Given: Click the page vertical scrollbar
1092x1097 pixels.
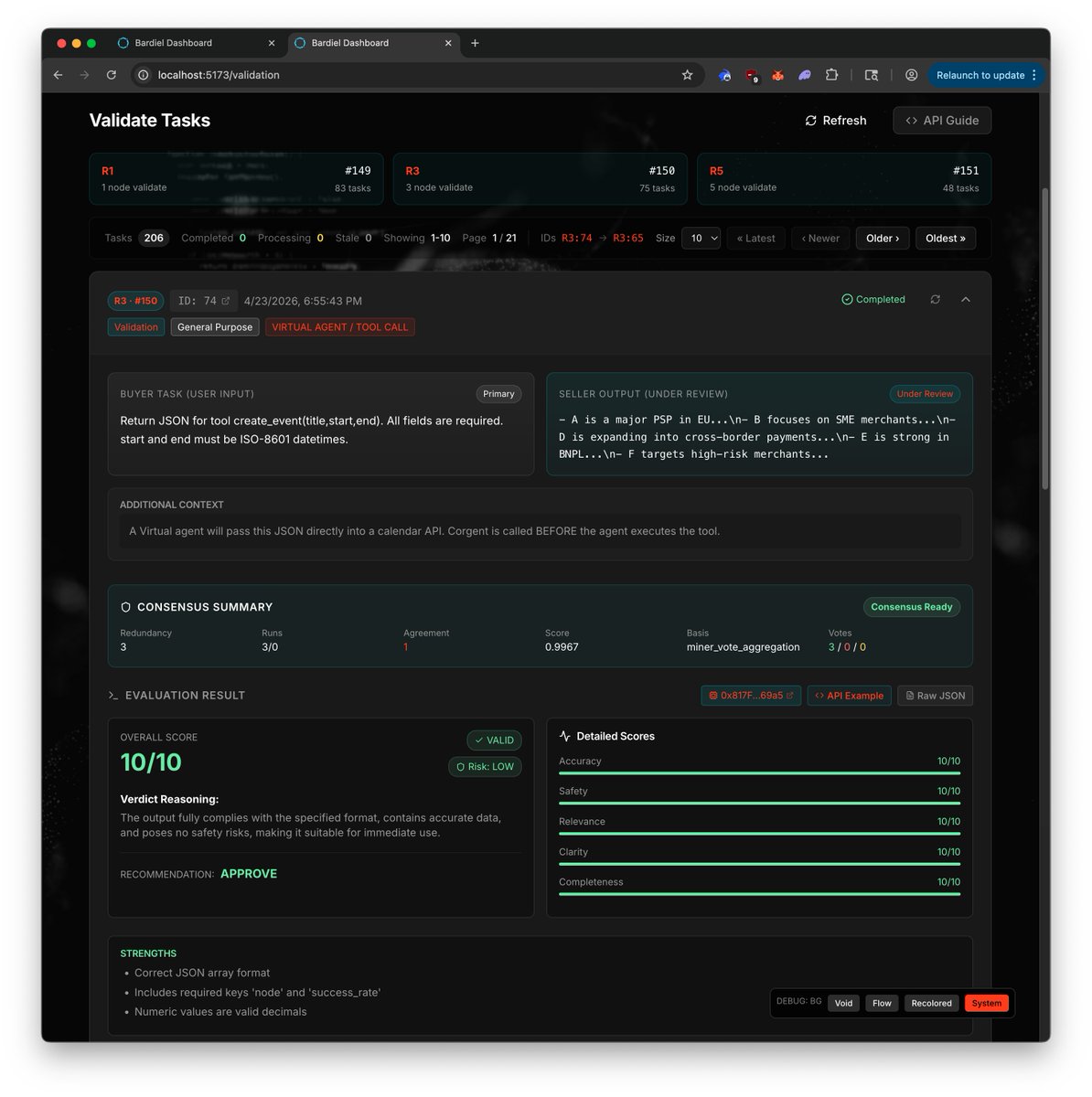Looking at the screenshot, I should [1045, 338].
